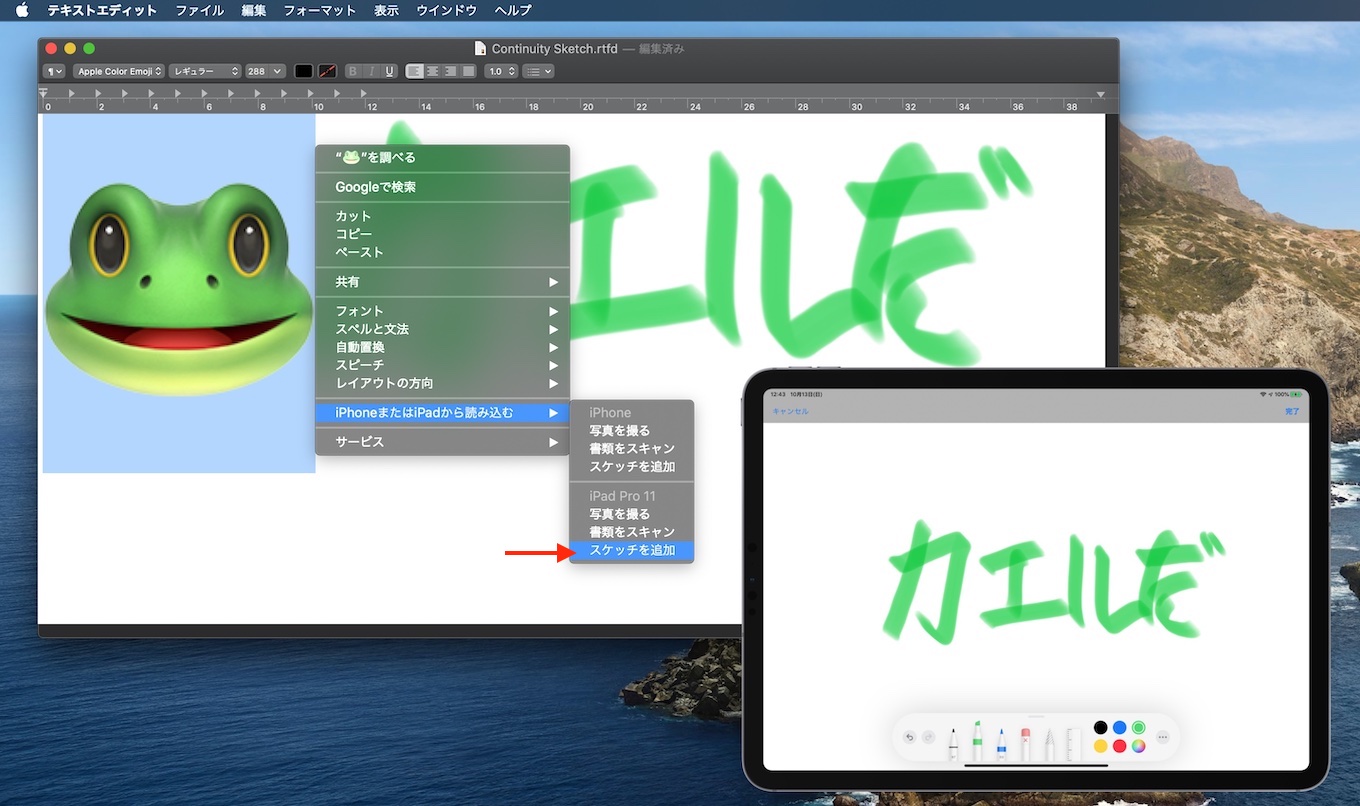Choose コピー from context menu

coord(442,234)
